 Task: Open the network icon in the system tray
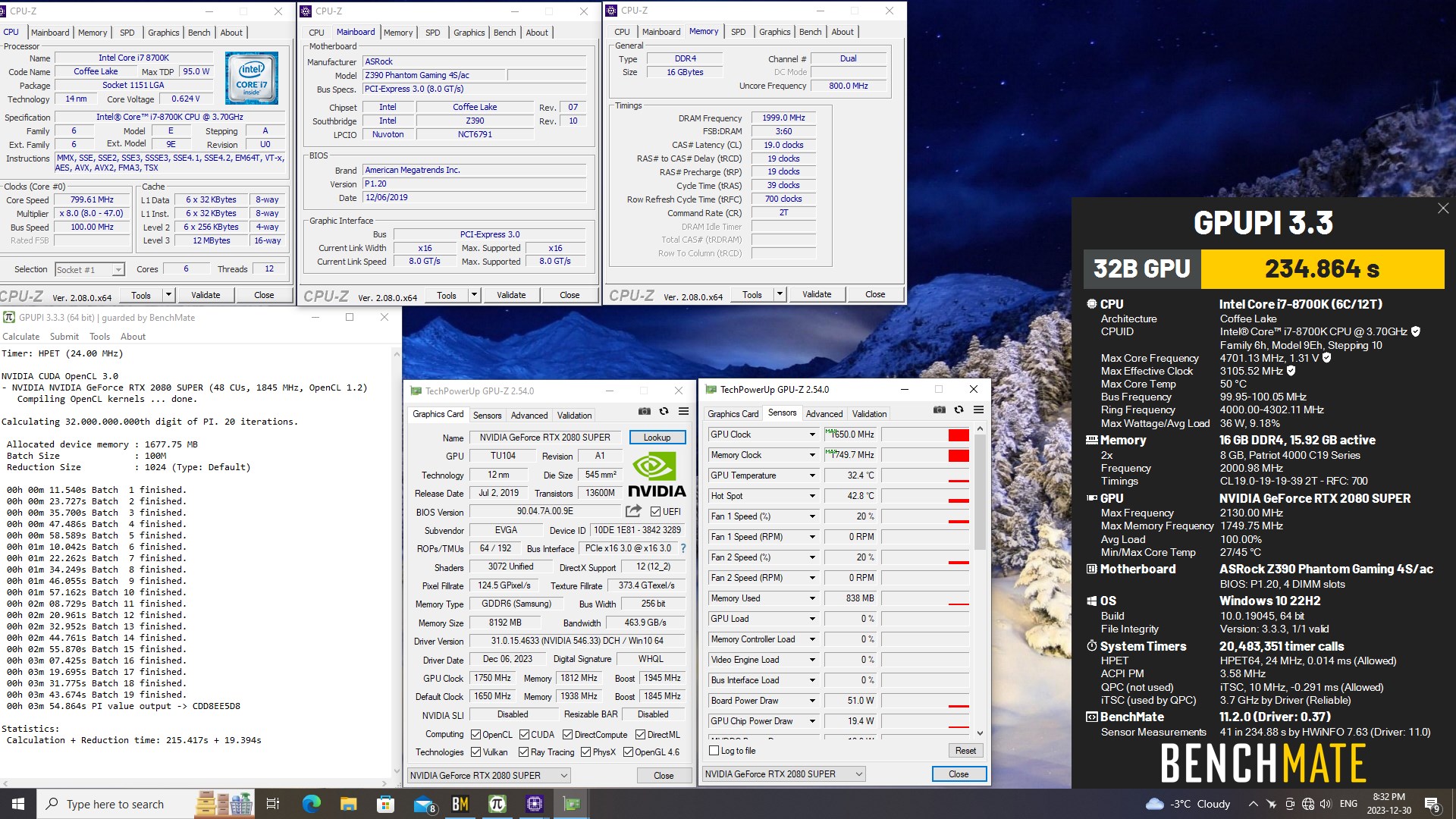[1307, 804]
